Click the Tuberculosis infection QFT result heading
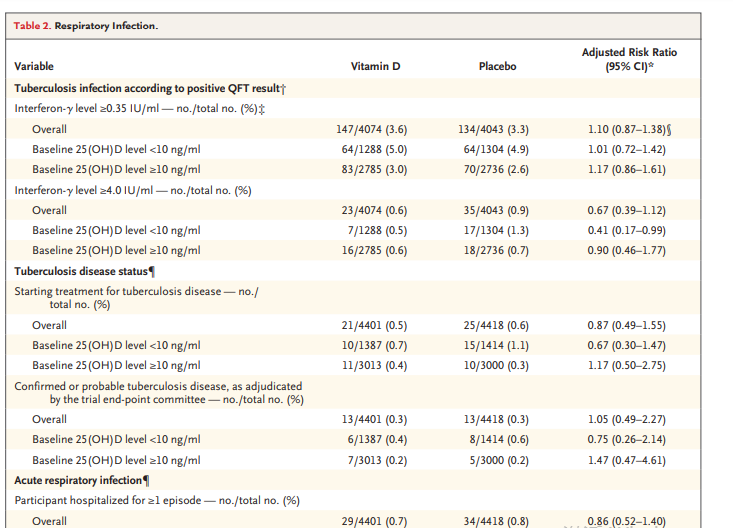The image size is (733, 528). pyautogui.click(x=147, y=88)
